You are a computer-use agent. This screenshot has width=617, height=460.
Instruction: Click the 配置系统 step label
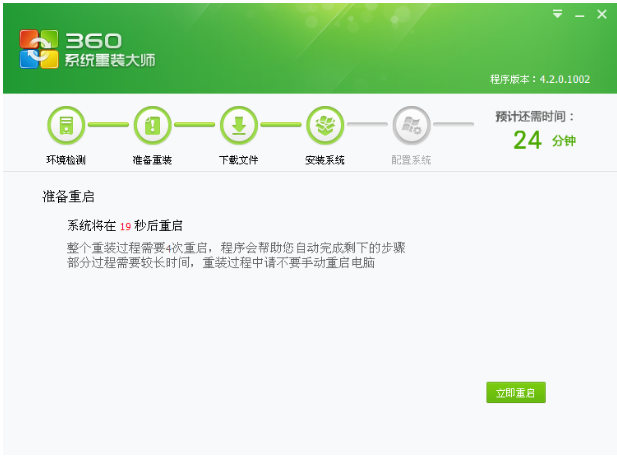411,160
